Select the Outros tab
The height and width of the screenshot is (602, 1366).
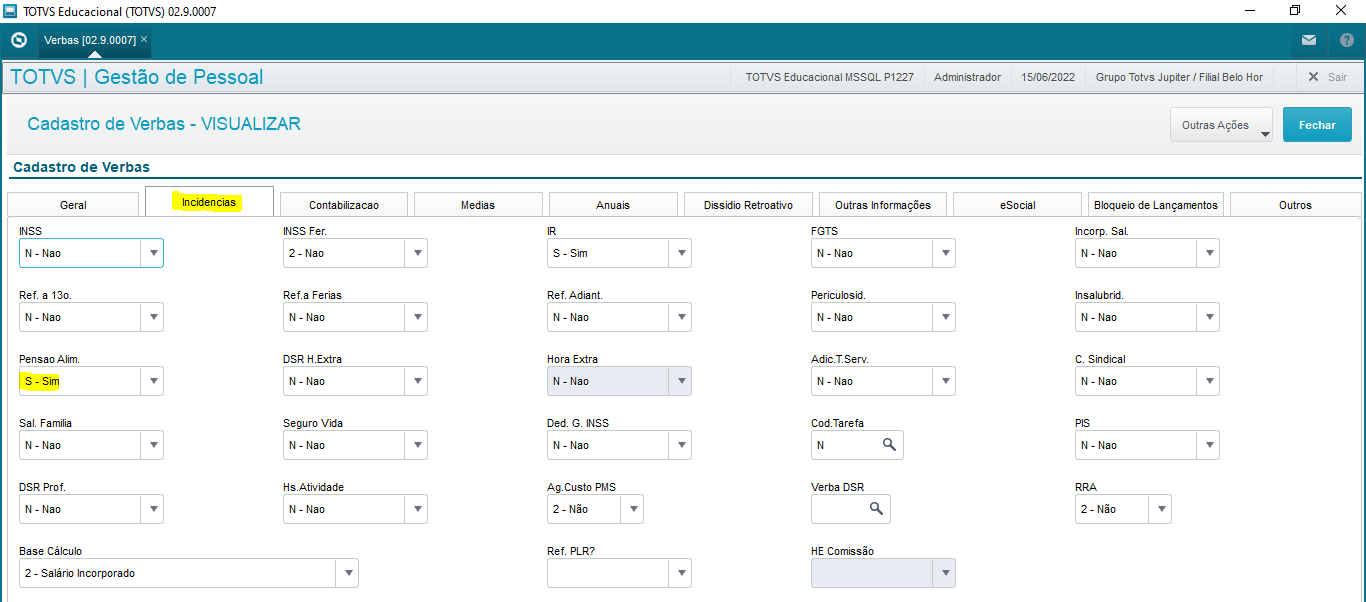click(1295, 204)
